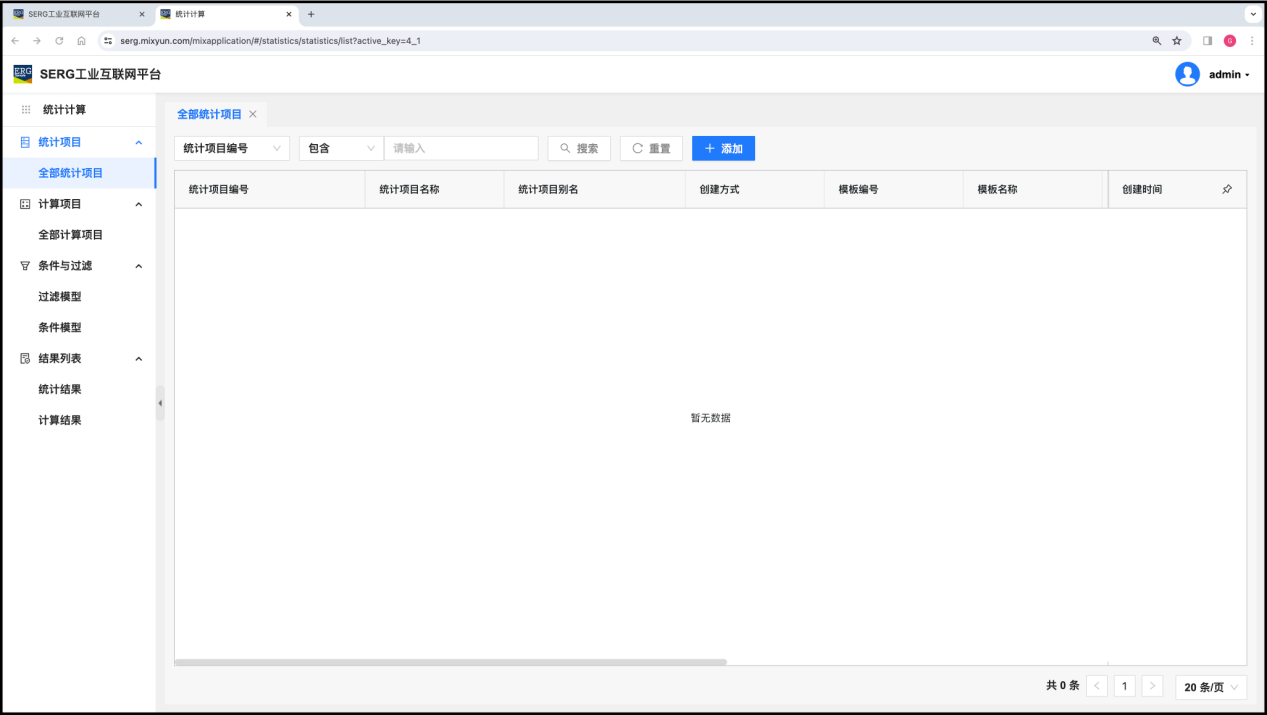This screenshot has height=715, width=1267.
Task: Click the 搜索 search button
Action: pyautogui.click(x=579, y=148)
